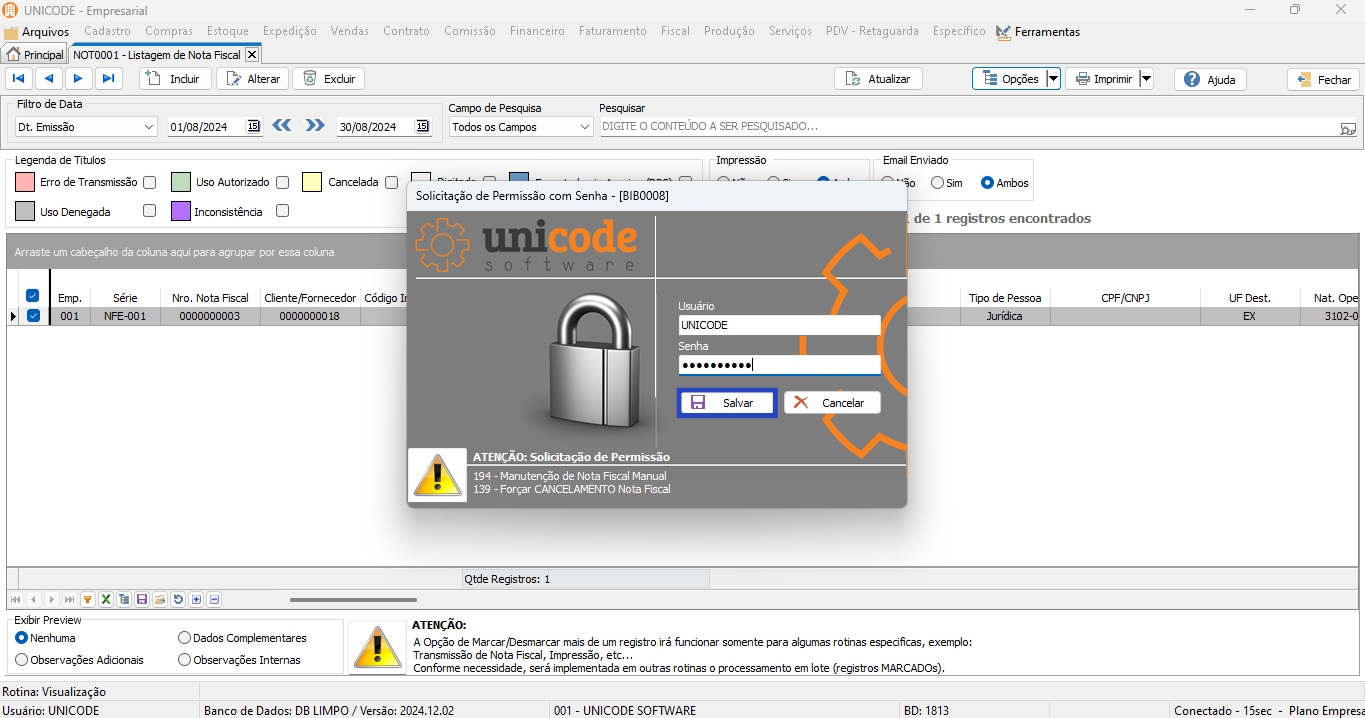Viewport: 1365px width, 718px height.
Task: Click the search icon in Pesquisar field
Action: tap(1348, 128)
